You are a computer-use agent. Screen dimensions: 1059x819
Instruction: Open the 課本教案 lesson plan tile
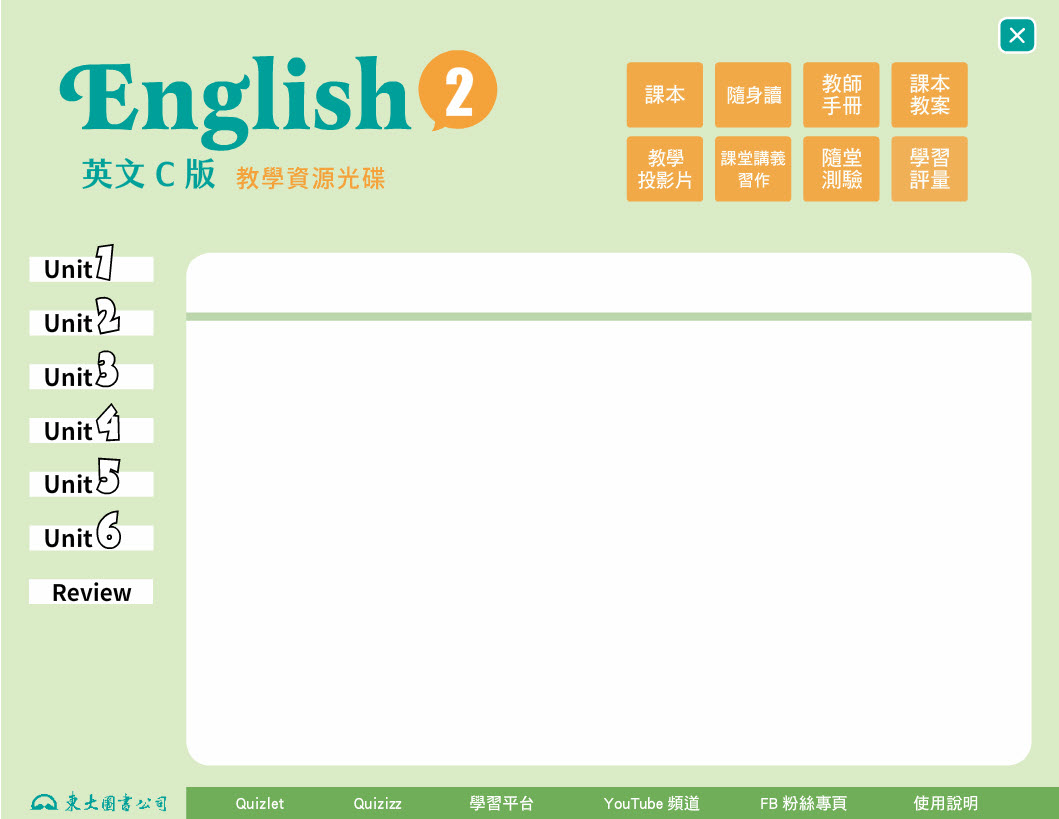coord(929,95)
